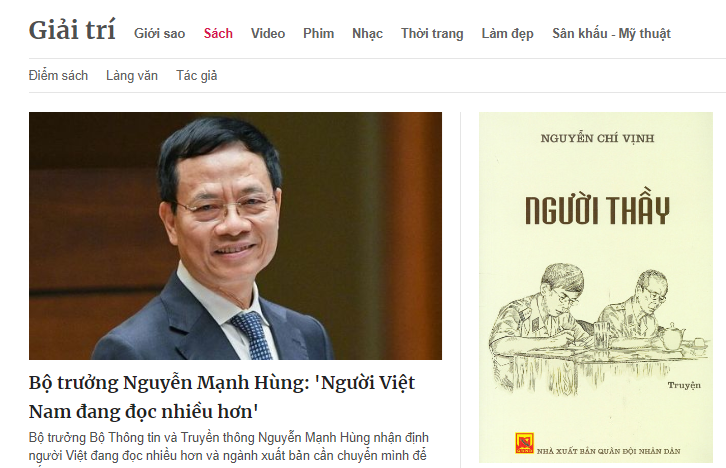The height and width of the screenshot is (468, 726).
Task: Open the Nhạc category
Action: [367, 34]
